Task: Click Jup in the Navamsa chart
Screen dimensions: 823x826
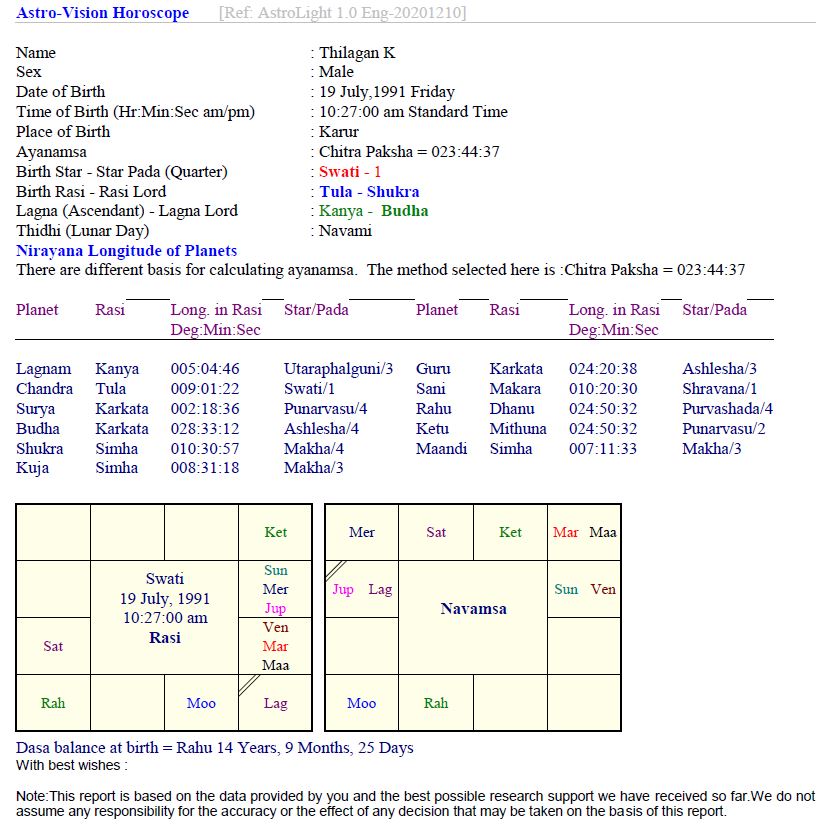Action: 343,590
